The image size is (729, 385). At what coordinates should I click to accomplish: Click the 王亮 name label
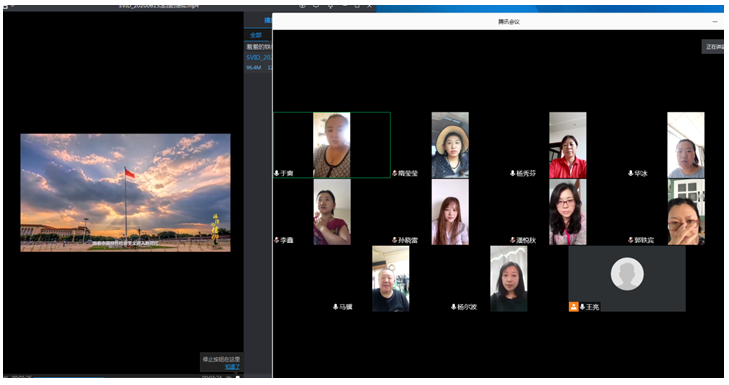[592, 307]
